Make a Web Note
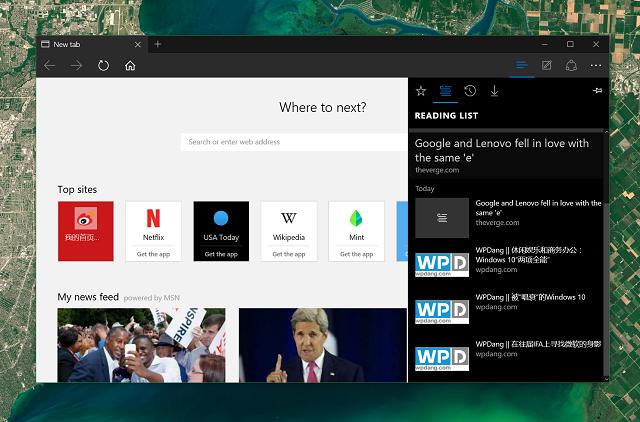640x422 pixels. pos(547,65)
